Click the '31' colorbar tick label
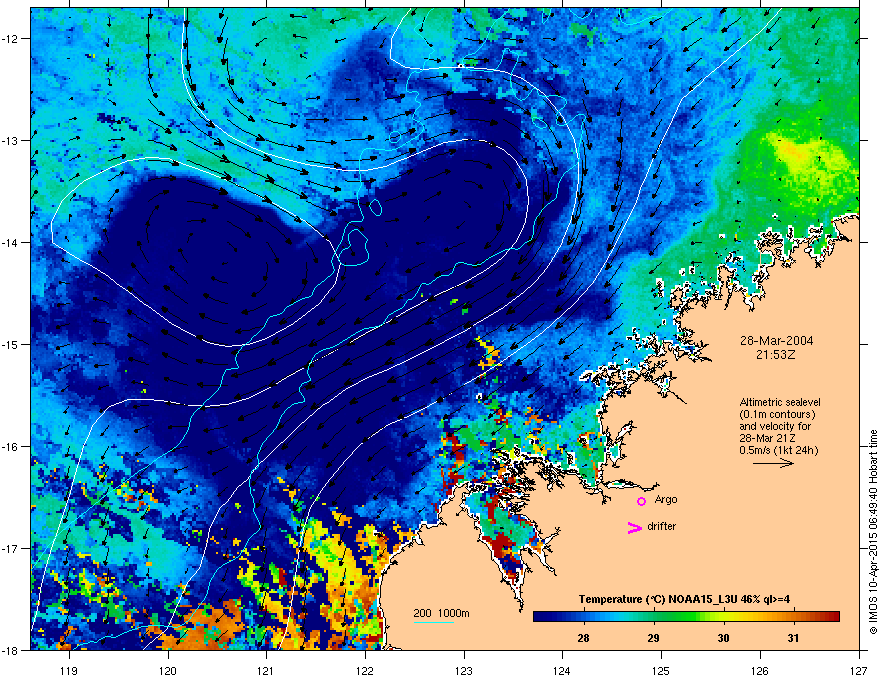This screenshot has width=880, height=680. point(793,638)
